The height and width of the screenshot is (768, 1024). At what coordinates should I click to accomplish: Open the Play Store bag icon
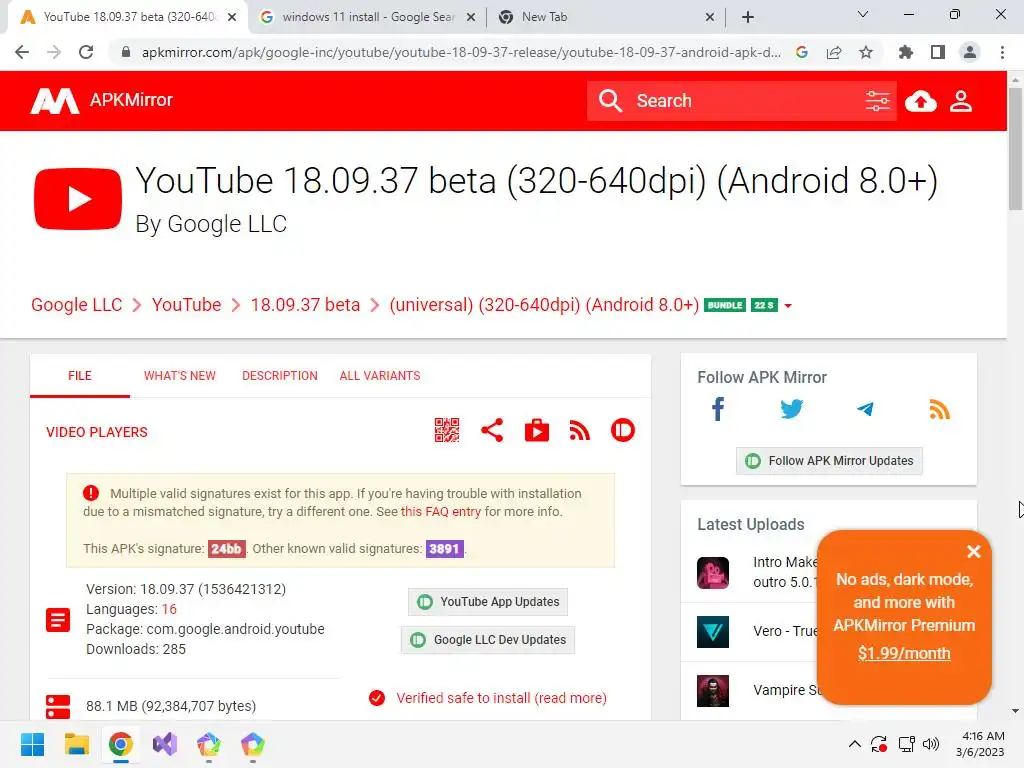point(537,430)
